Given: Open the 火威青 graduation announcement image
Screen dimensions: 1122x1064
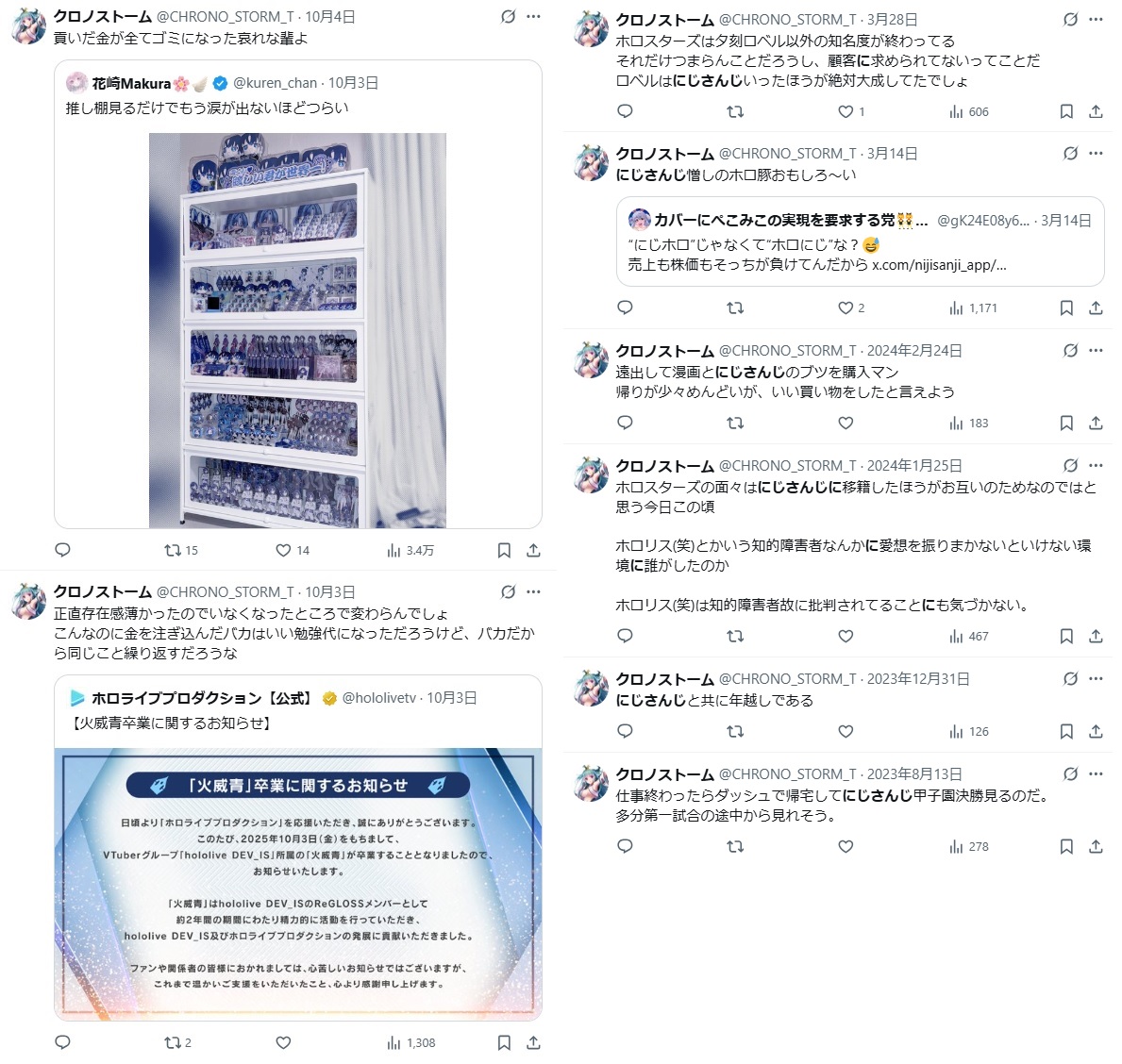Looking at the screenshot, I should pos(297,884).
